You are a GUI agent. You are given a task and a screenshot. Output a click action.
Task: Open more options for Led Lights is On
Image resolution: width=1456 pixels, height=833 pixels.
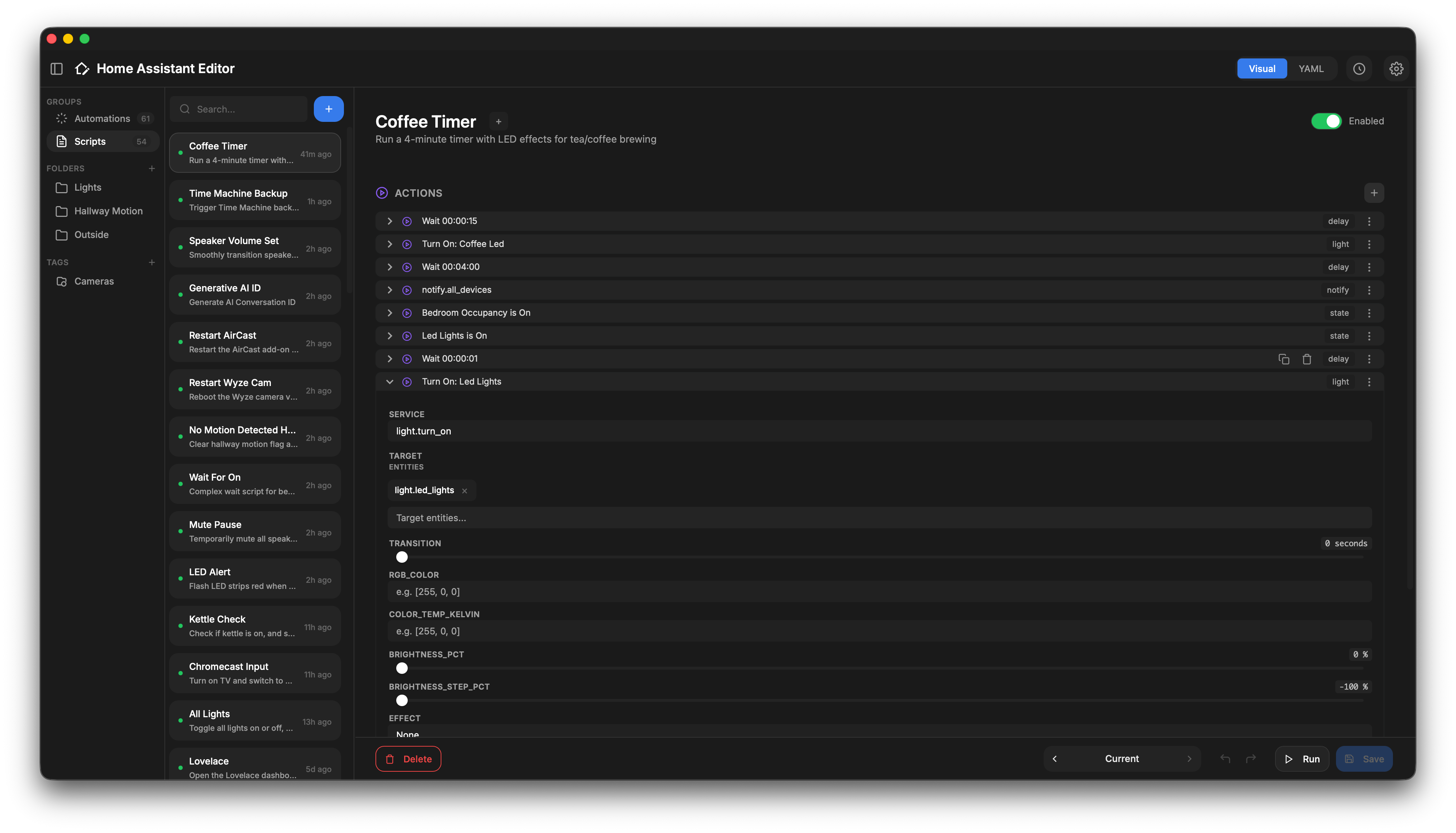click(x=1369, y=335)
